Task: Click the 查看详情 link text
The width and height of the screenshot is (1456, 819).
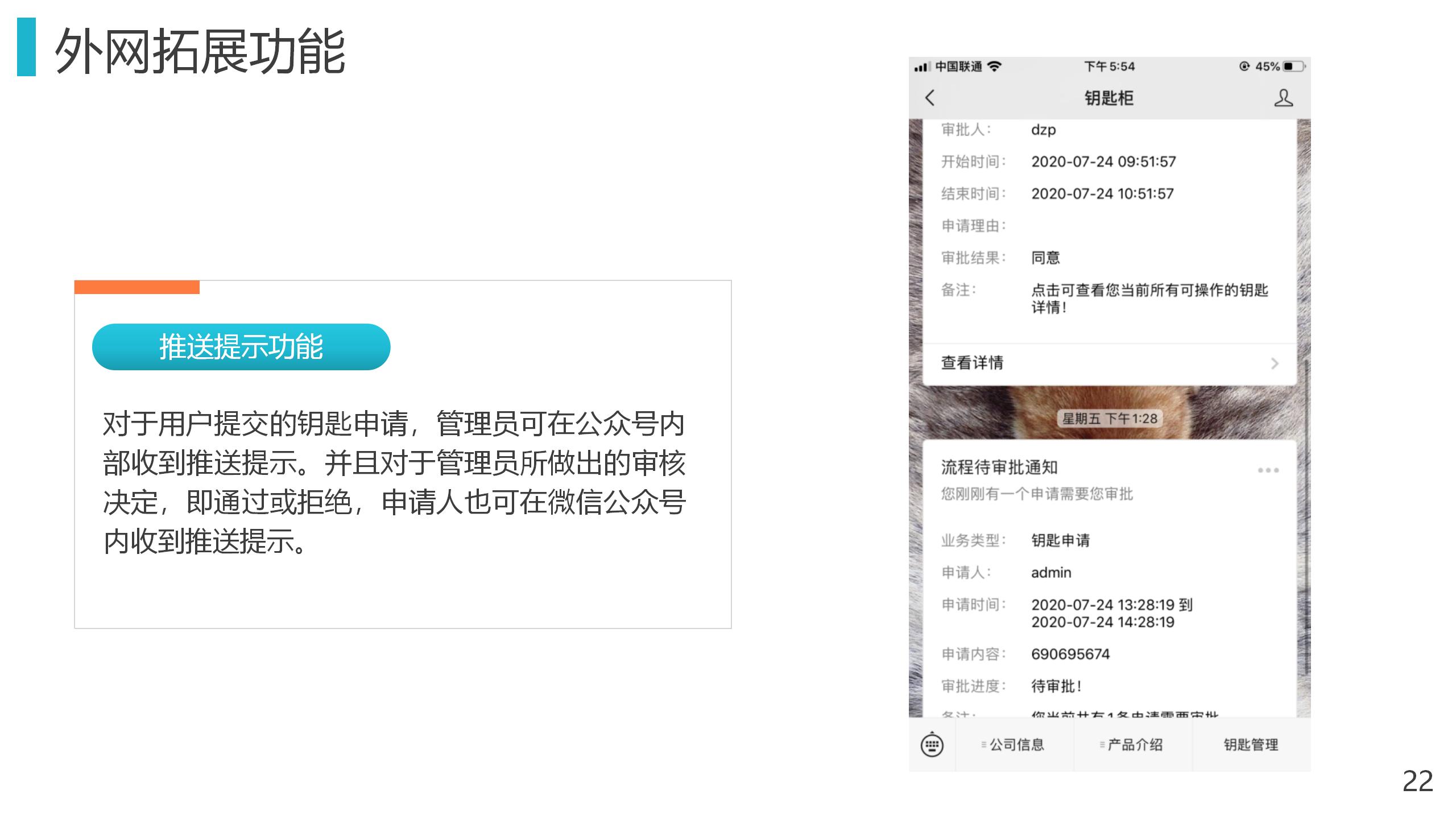Action: click(x=972, y=363)
